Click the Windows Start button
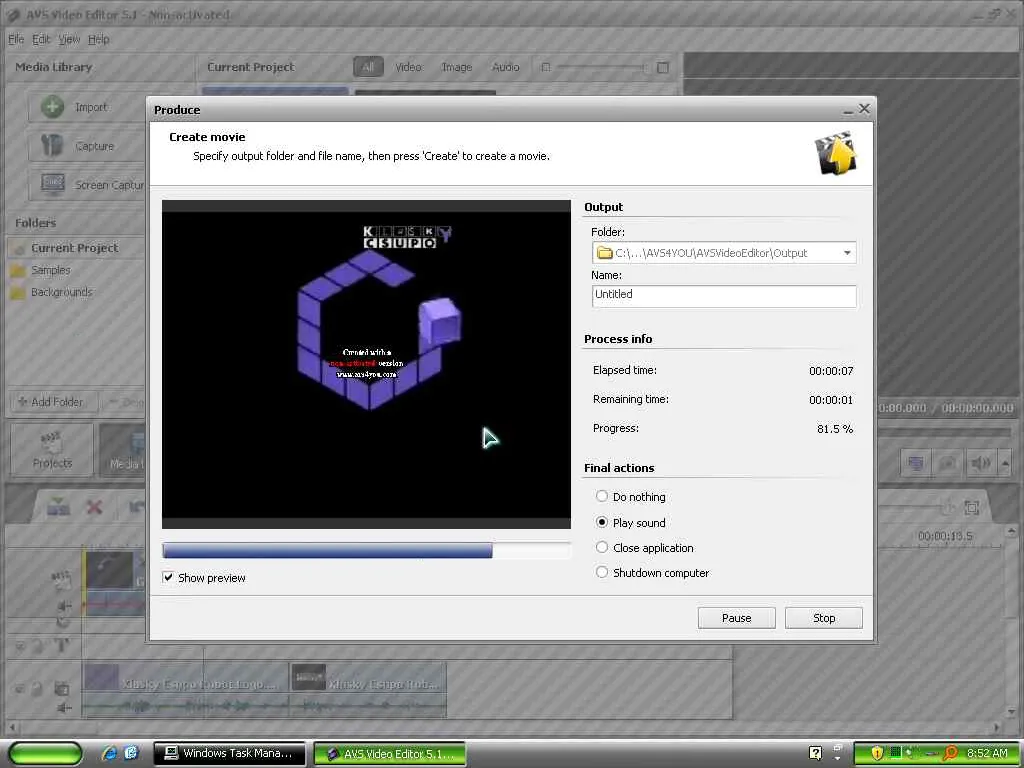This screenshot has height=768, width=1024. 45,753
